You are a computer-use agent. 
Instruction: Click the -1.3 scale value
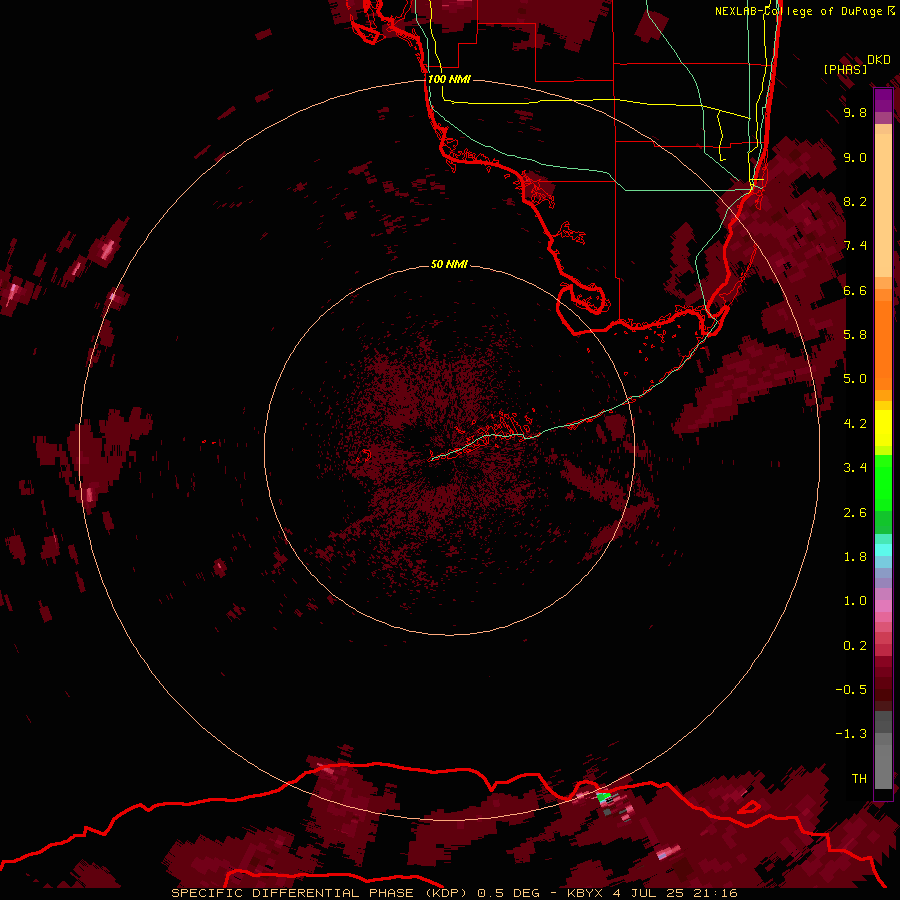851,734
